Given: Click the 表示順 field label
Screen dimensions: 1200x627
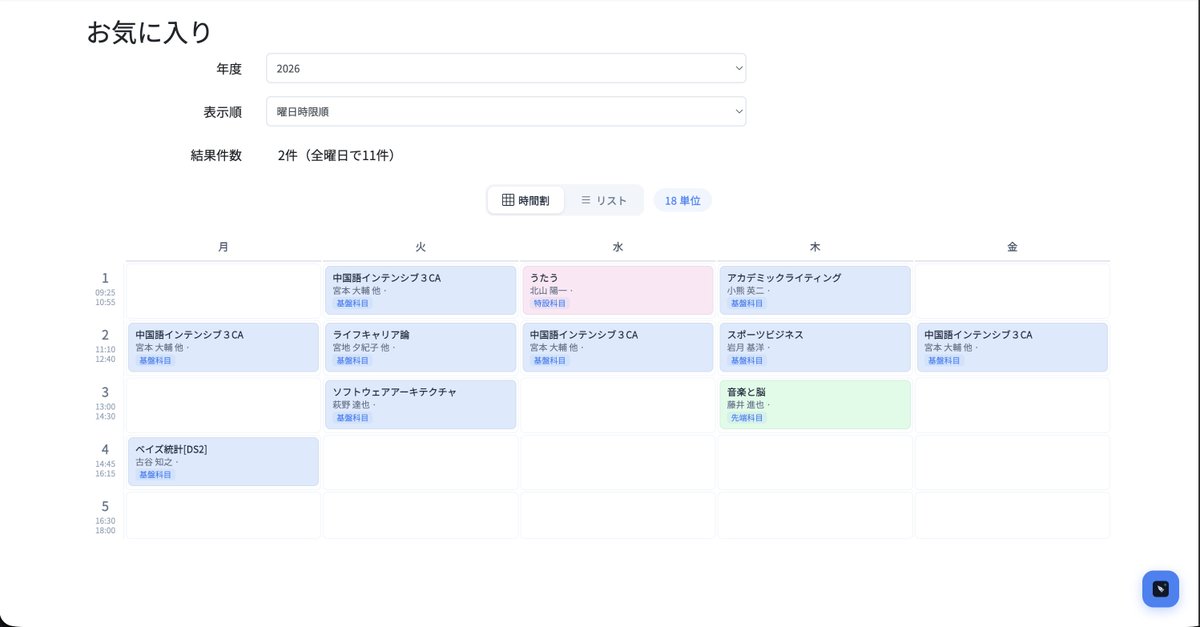Looking at the screenshot, I should tap(222, 112).
